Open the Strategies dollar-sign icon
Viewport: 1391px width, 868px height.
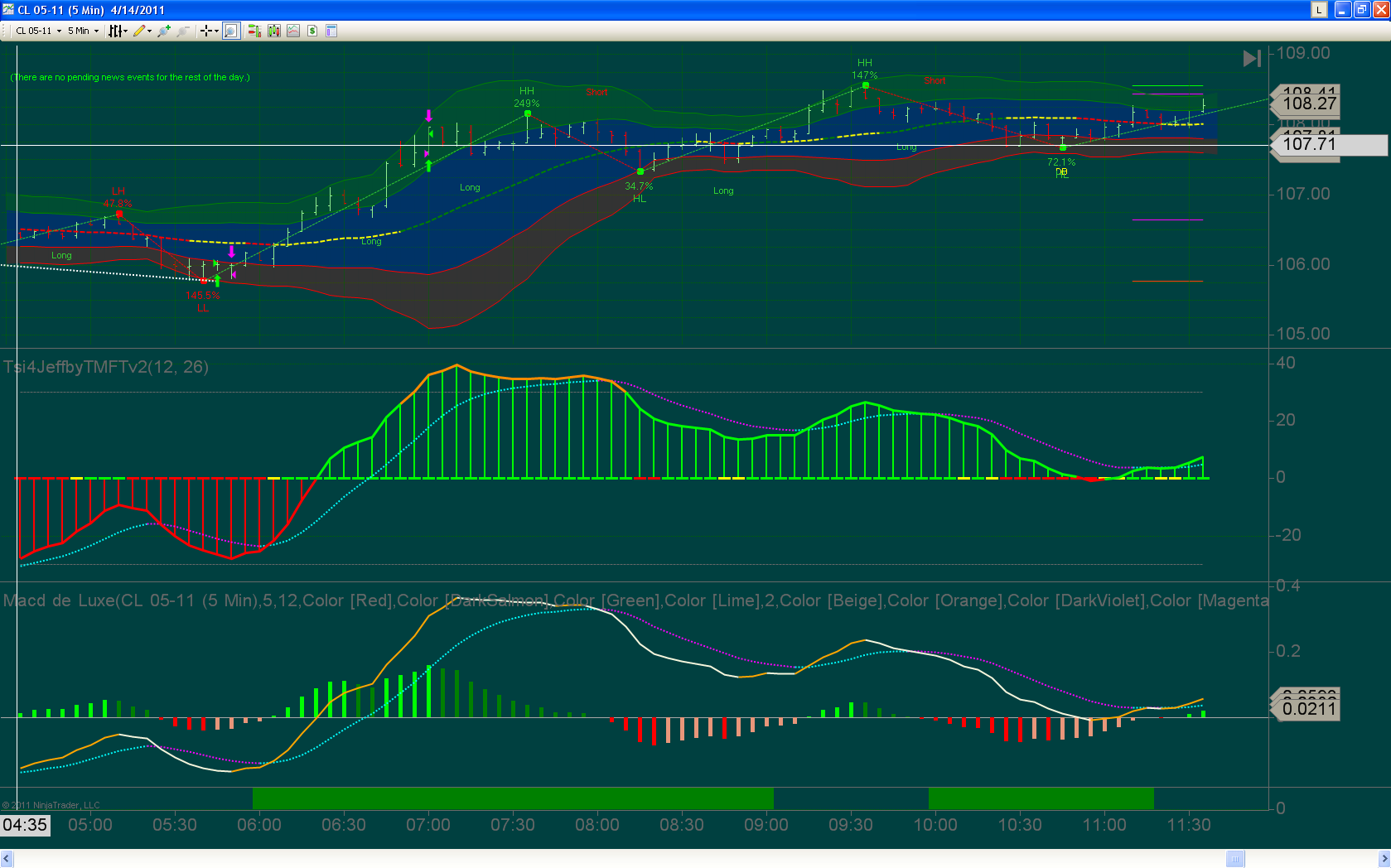312,31
